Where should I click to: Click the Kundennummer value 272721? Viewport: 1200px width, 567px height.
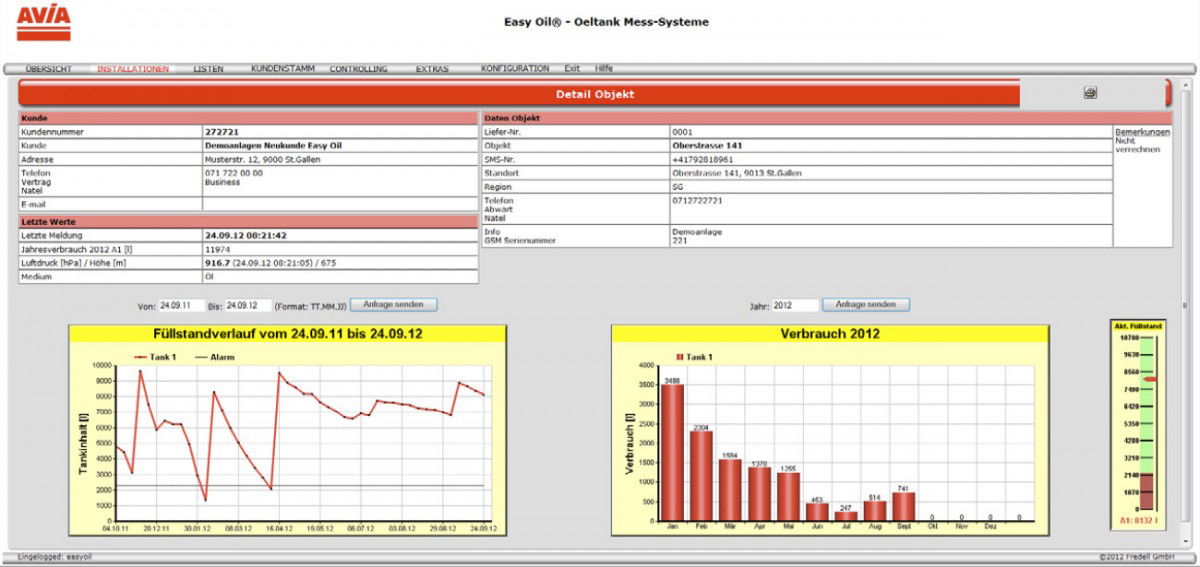(221, 132)
